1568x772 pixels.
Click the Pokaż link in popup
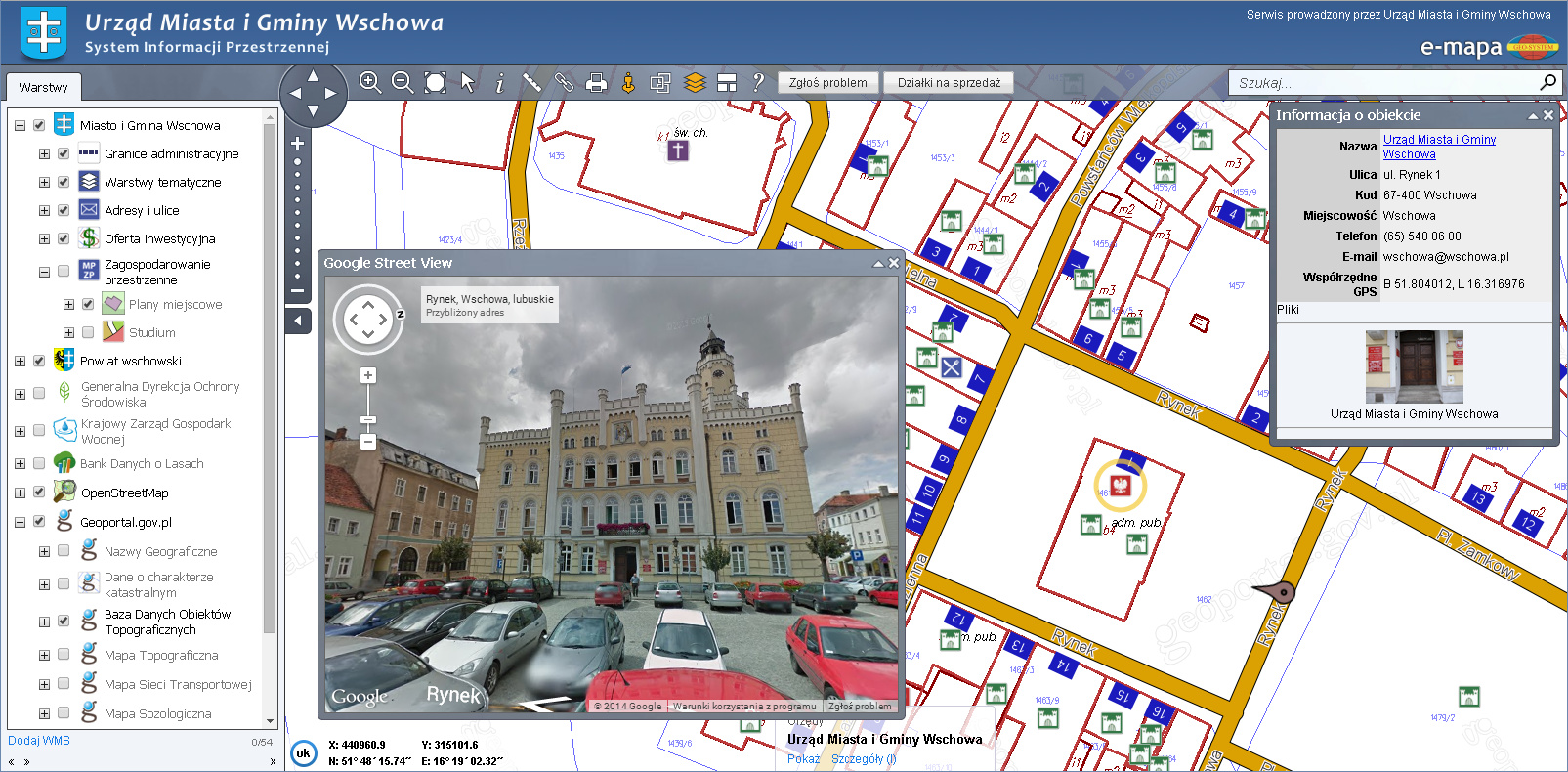(x=804, y=758)
